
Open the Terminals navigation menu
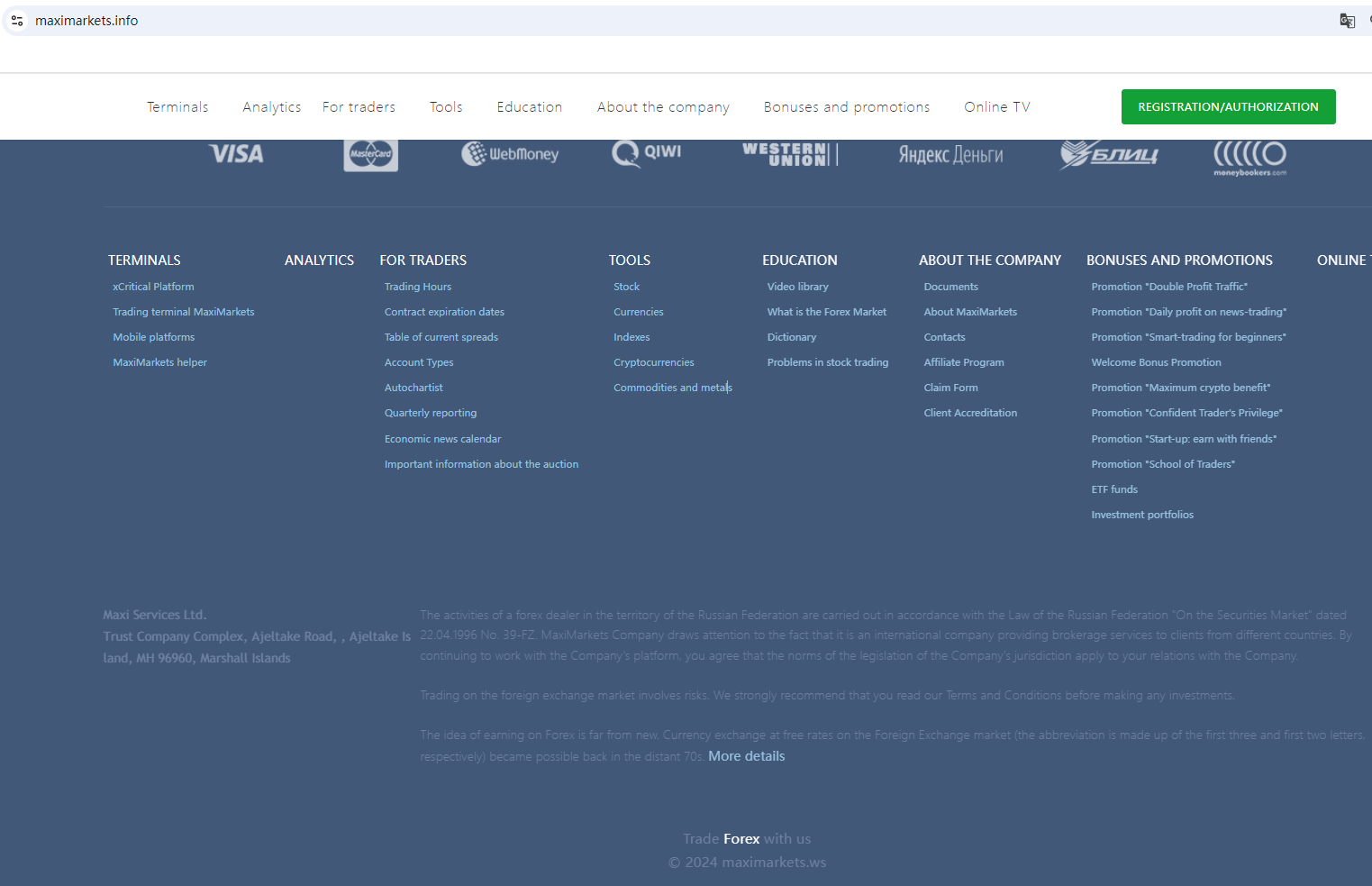coord(177,107)
